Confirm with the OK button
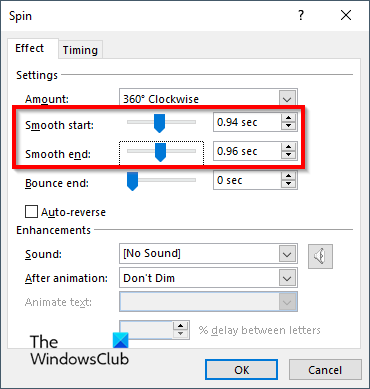 pyautogui.click(x=241, y=370)
